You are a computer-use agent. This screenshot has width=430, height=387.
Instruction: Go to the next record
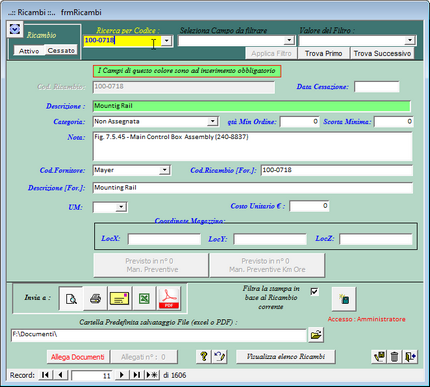pyautogui.click(x=122, y=375)
